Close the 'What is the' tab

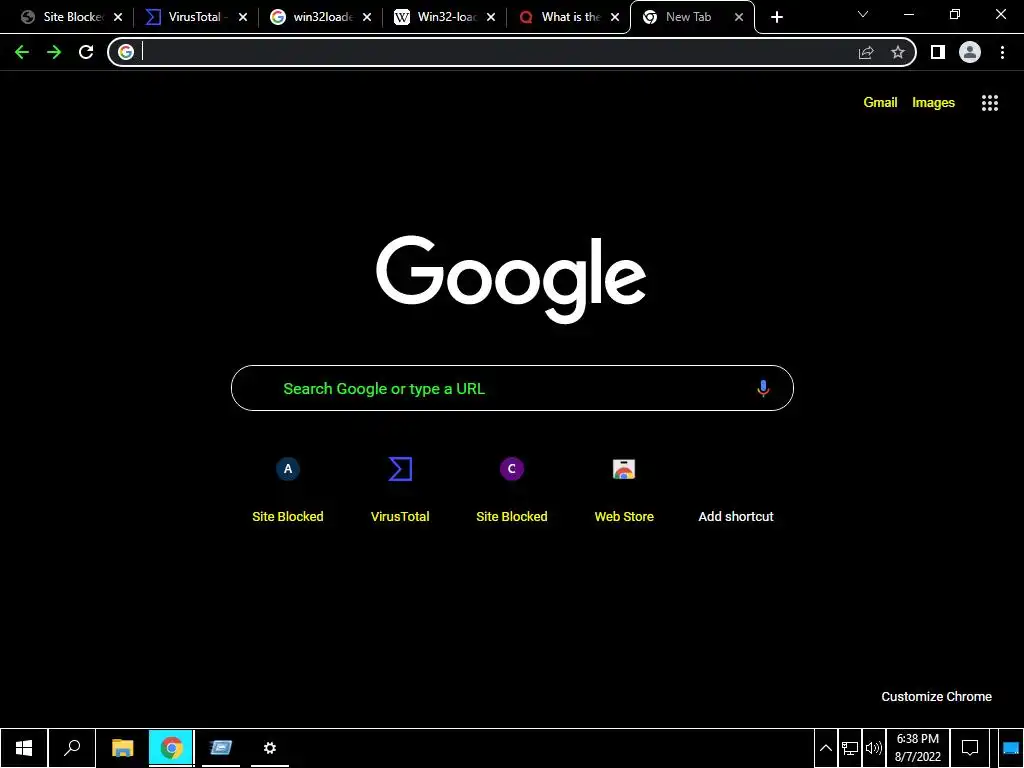[x=615, y=18]
